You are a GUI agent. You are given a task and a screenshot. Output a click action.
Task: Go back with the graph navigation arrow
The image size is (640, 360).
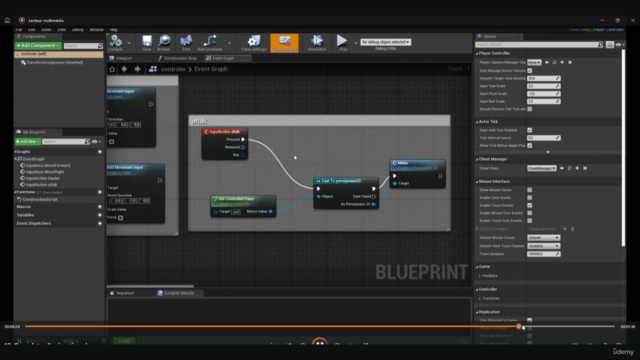(124, 69)
